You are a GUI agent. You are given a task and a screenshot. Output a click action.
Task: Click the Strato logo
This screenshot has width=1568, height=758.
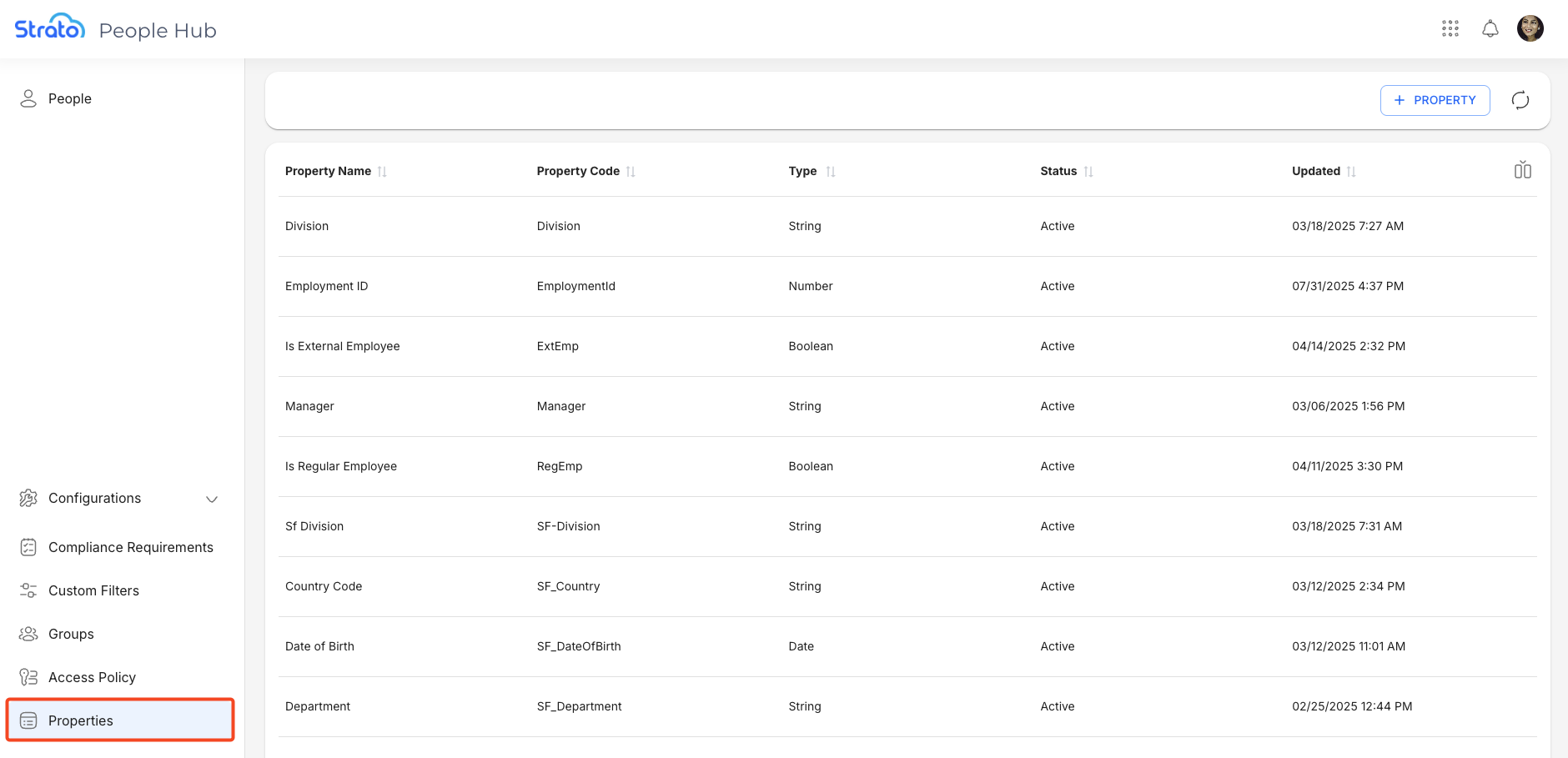tap(50, 28)
